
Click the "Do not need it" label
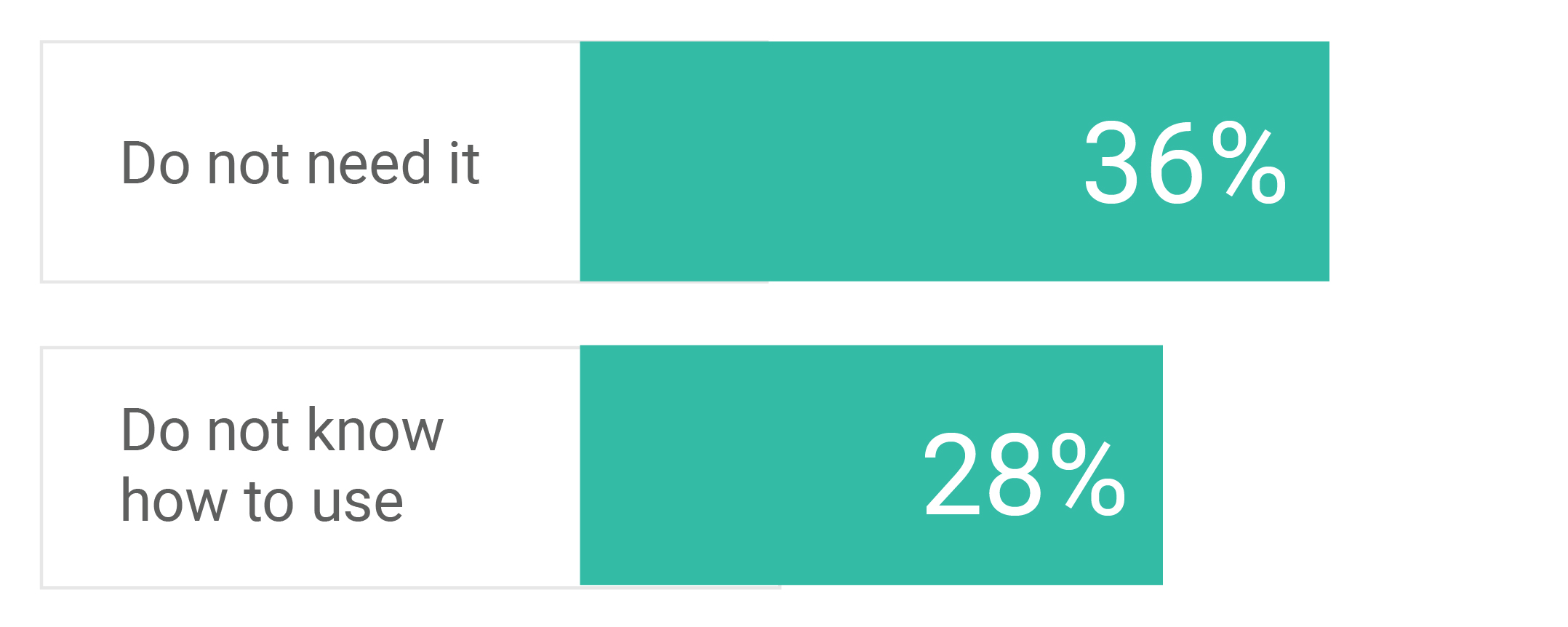300,163
